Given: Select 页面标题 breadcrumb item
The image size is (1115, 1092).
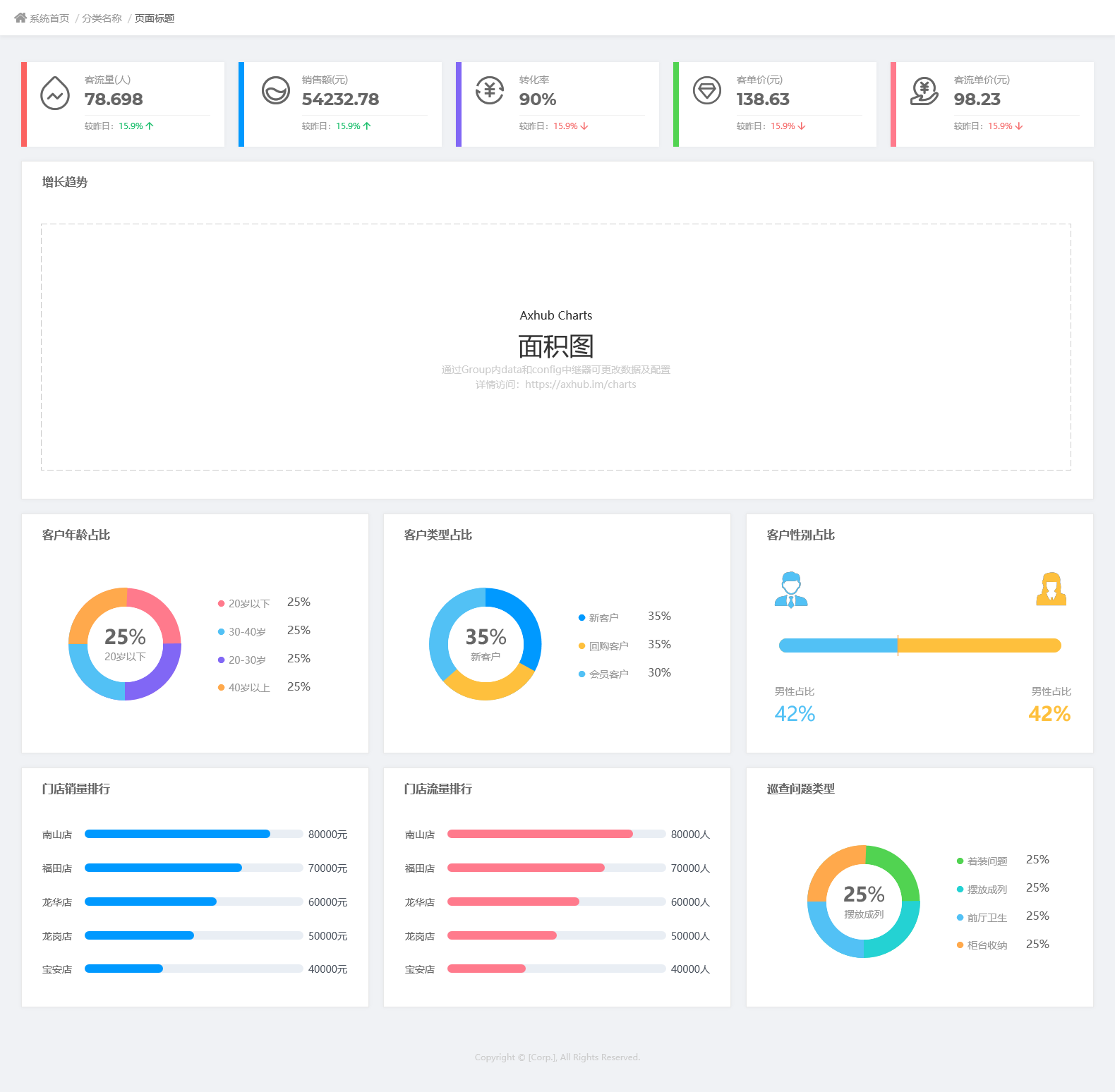Looking at the screenshot, I should [x=155, y=18].
